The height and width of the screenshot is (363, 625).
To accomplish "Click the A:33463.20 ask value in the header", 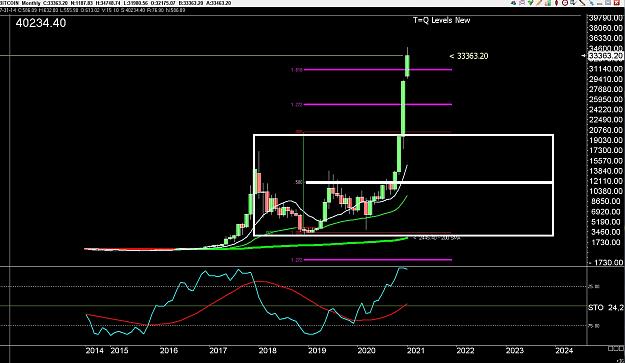I will 219,3.
